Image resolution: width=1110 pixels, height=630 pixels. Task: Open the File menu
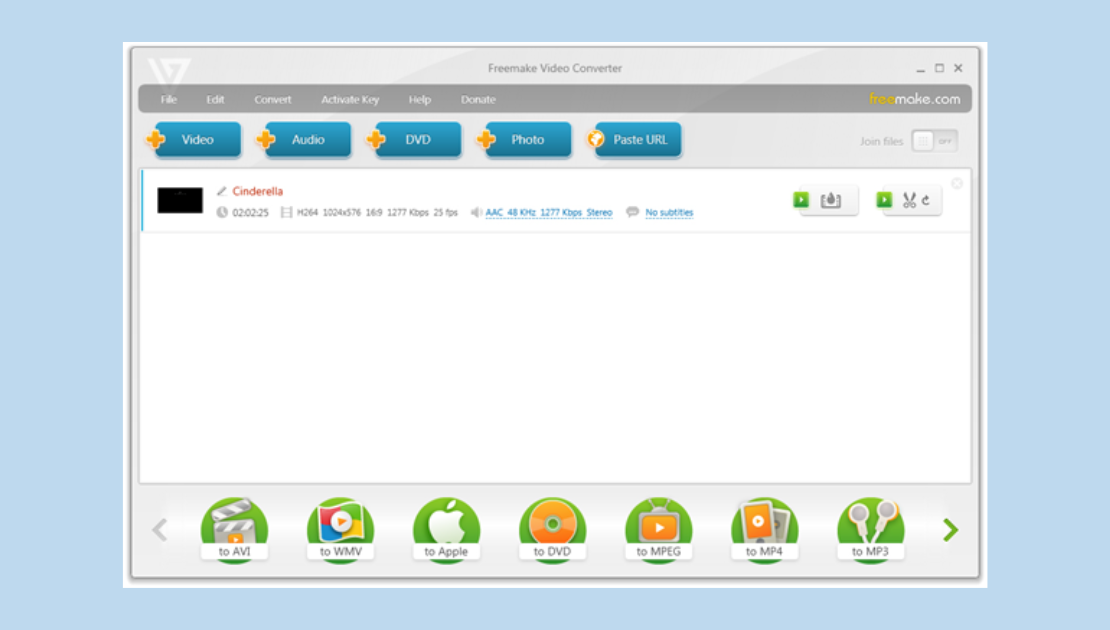(x=168, y=100)
